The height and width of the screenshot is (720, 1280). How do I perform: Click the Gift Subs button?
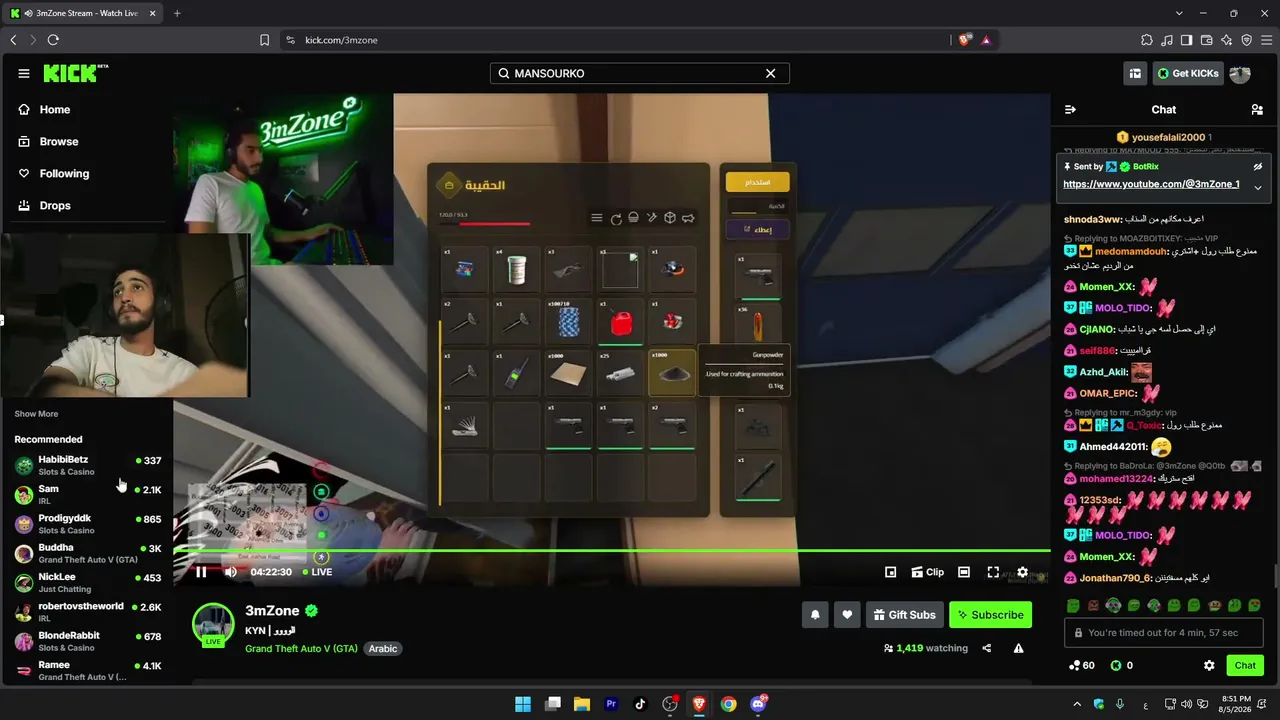(904, 615)
